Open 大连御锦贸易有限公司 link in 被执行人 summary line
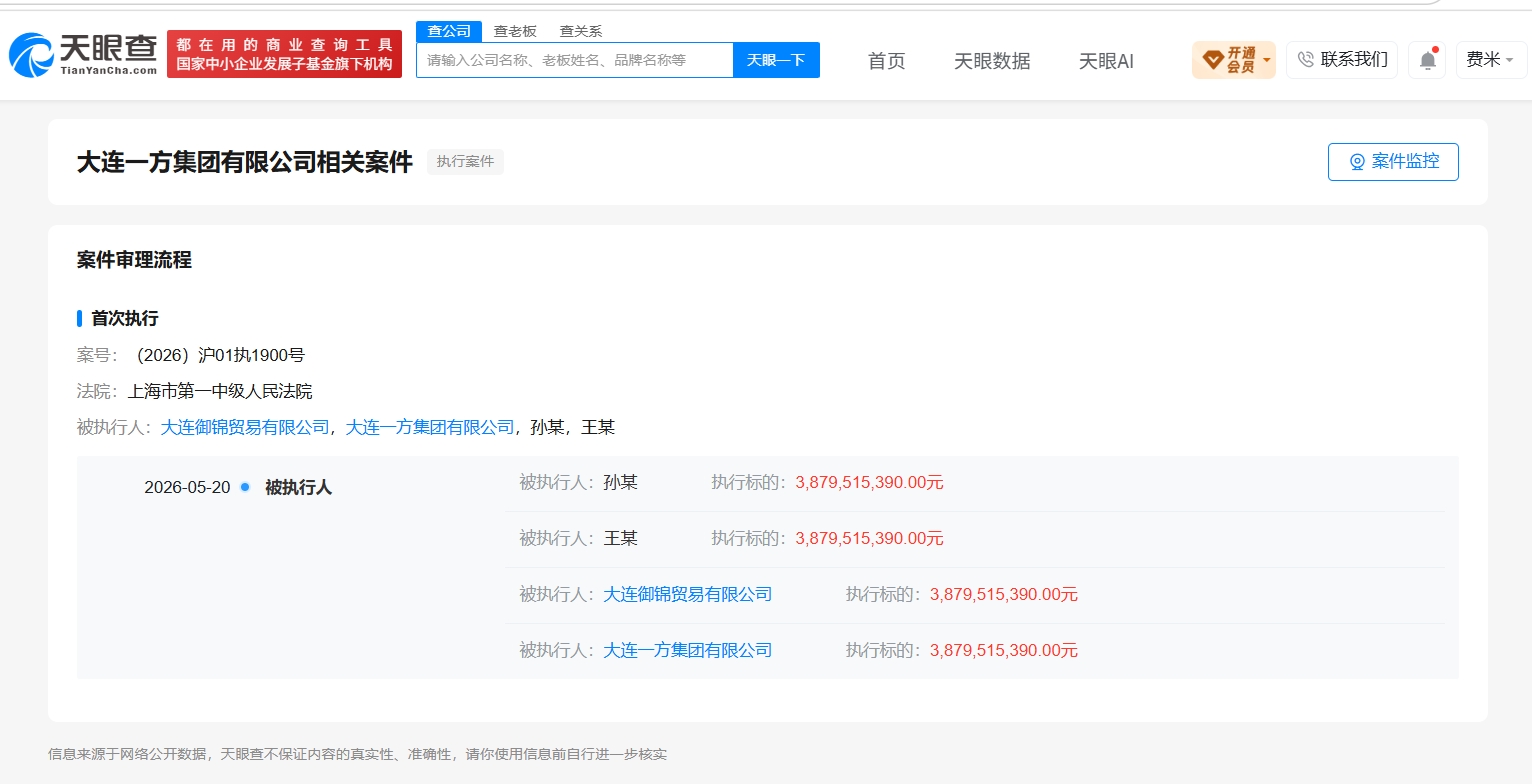1532x784 pixels. [x=245, y=427]
